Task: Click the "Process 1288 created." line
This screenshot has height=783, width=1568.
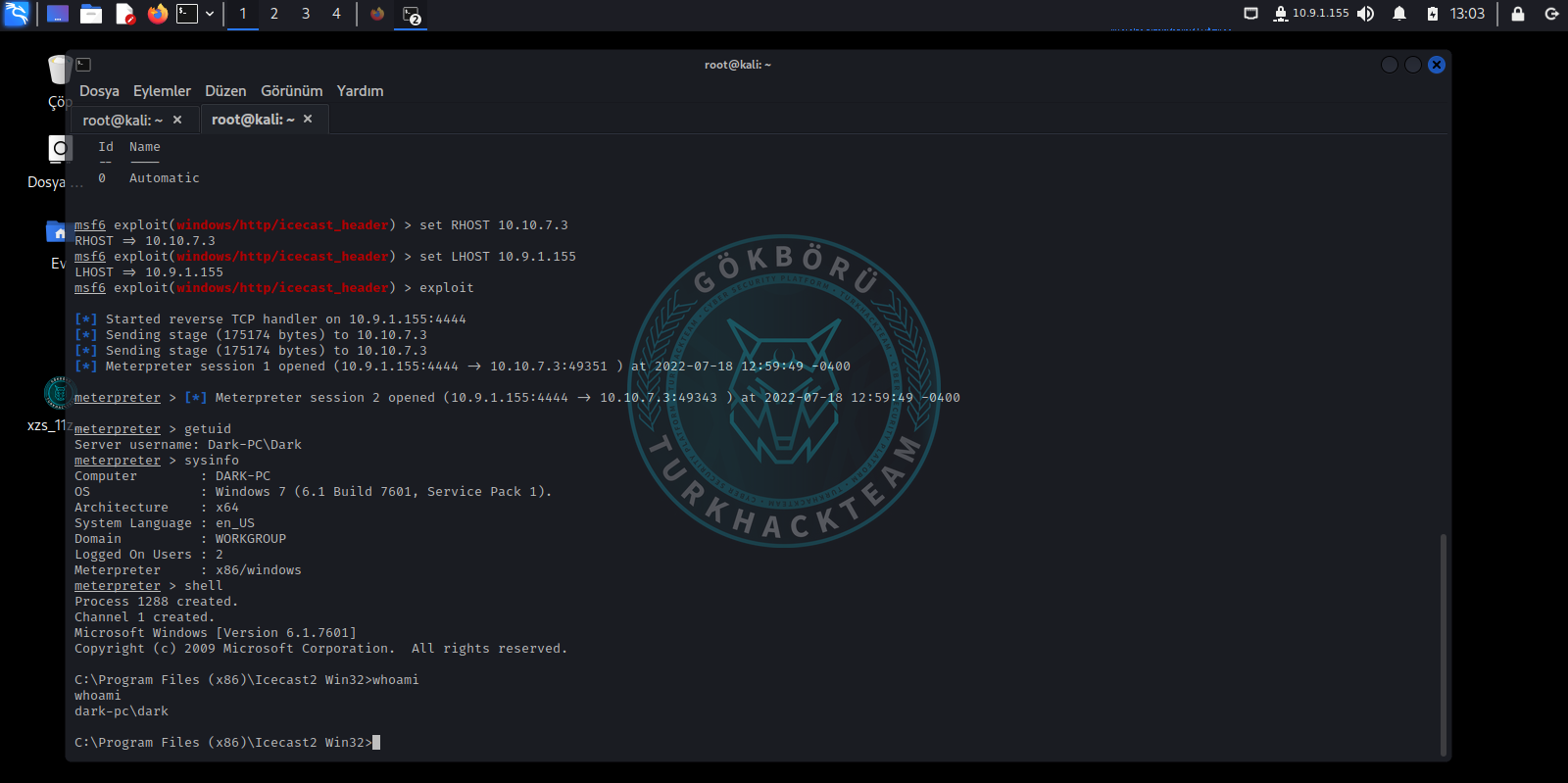Action: click(x=157, y=602)
